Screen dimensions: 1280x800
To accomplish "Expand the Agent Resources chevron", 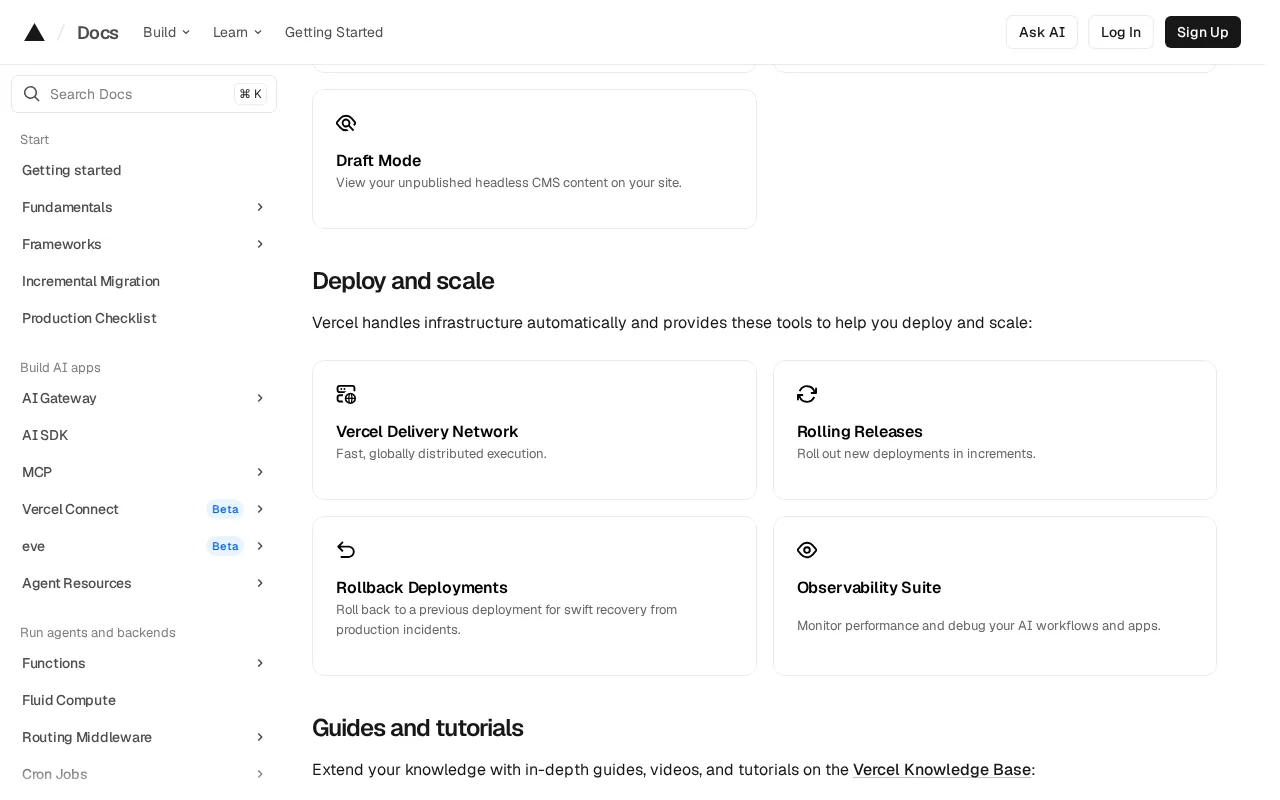I will coord(260,583).
